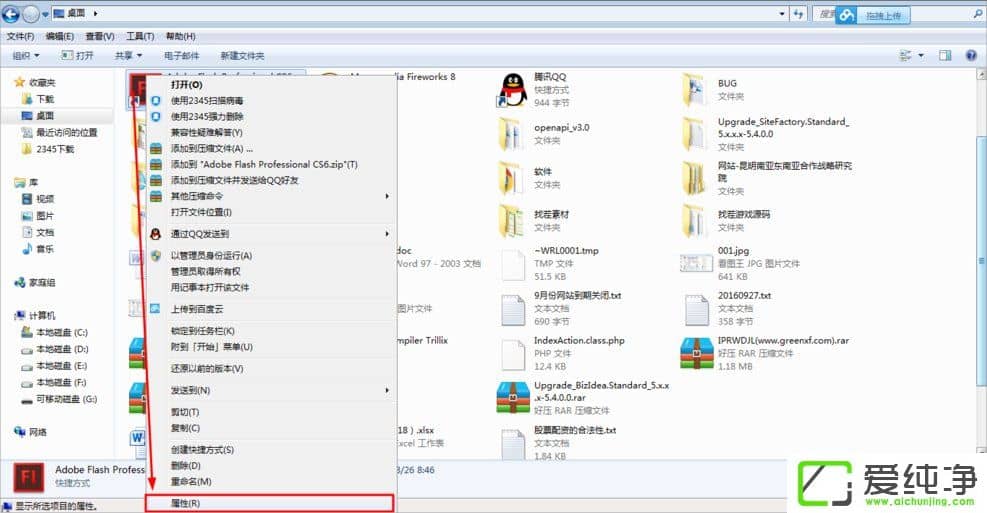Toggle the preview pane icon in toolbar
Image resolution: width=987 pixels, height=513 pixels.
point(946,56)
